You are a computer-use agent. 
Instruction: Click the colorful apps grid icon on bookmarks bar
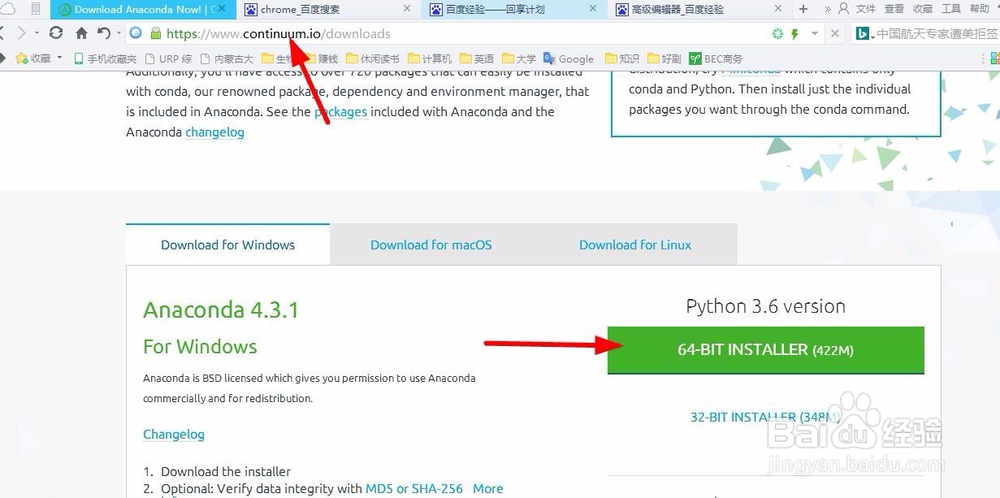pyautogui.click(x=995, y=59)
